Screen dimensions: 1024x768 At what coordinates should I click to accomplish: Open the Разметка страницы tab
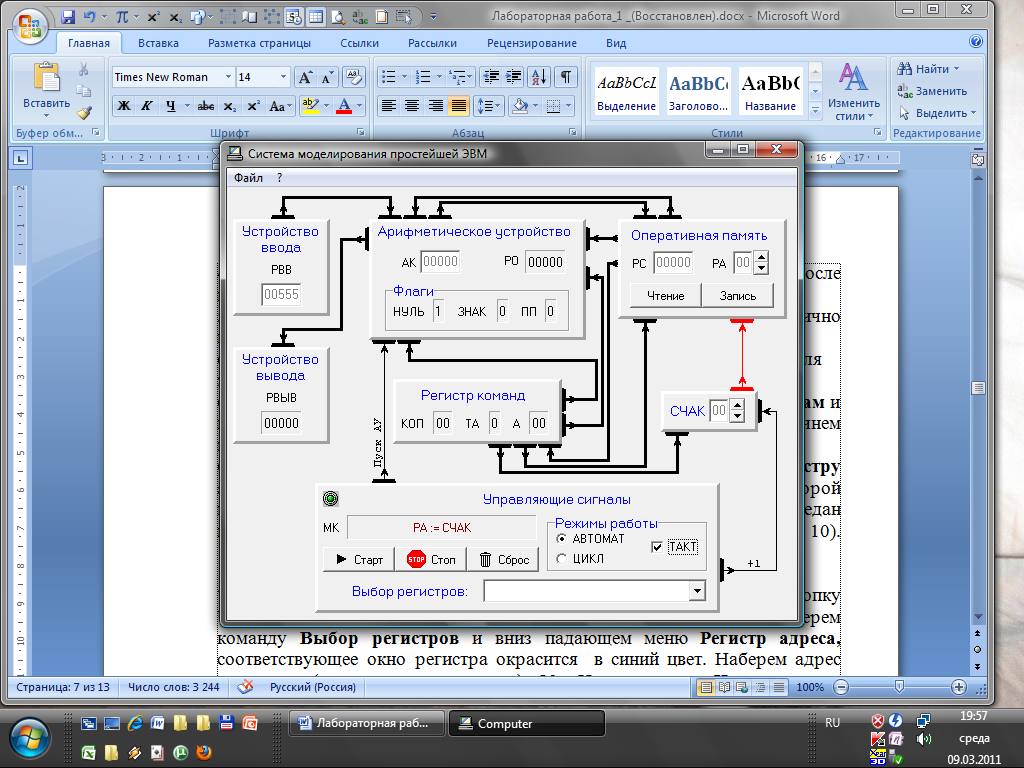point(259,43)
